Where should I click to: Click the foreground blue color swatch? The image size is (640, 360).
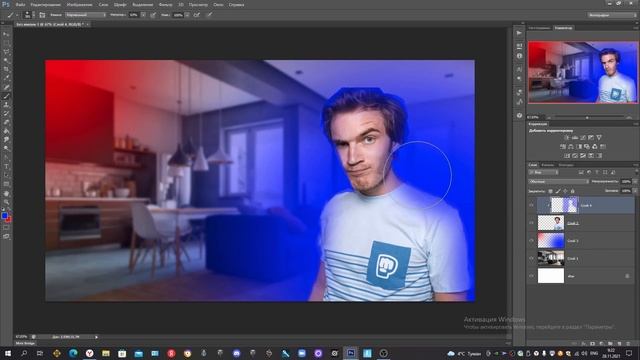pos(4,216)
